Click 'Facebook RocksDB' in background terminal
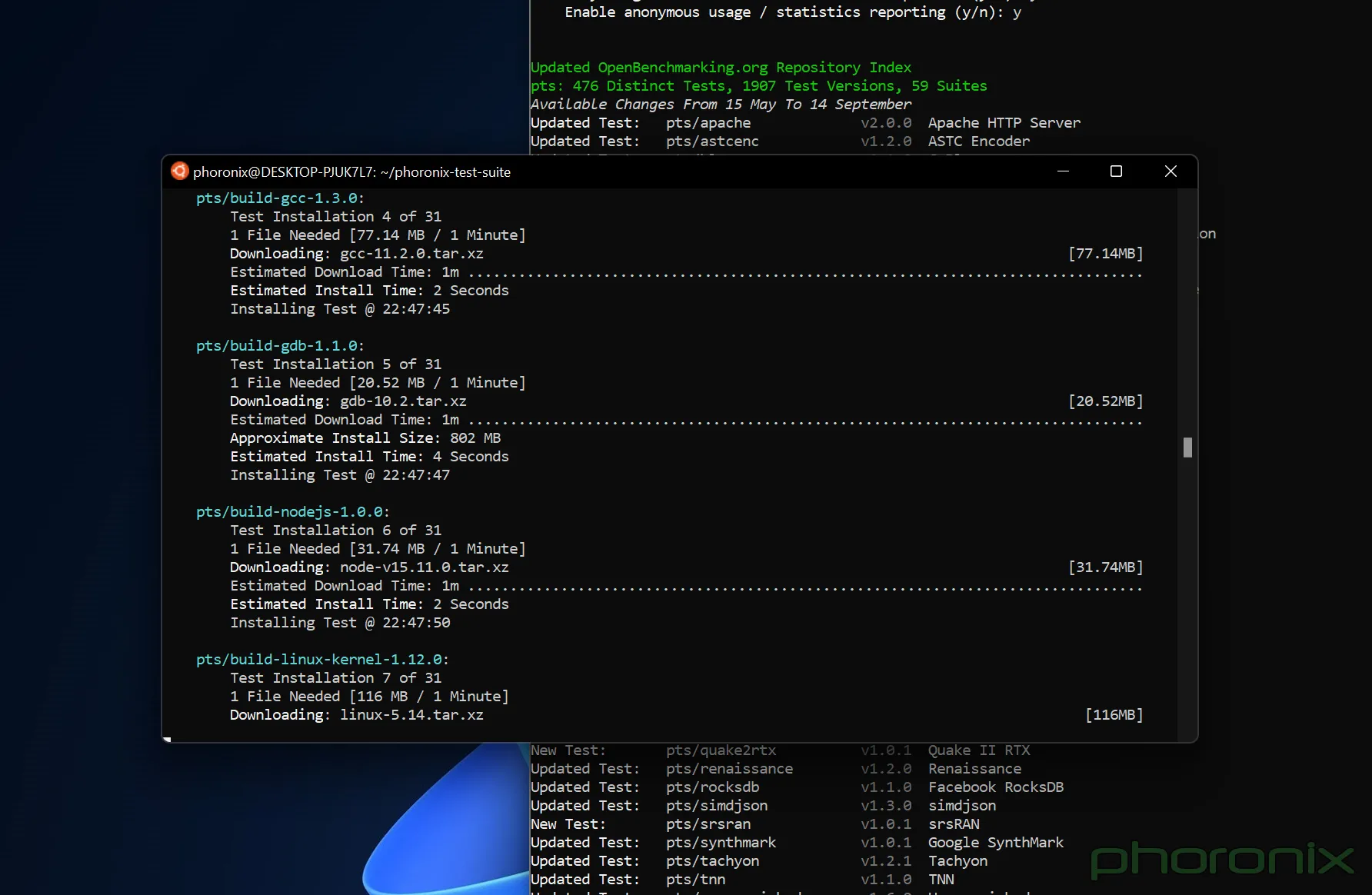Viewport: 1372px width, 895px height. coord(996,787)
